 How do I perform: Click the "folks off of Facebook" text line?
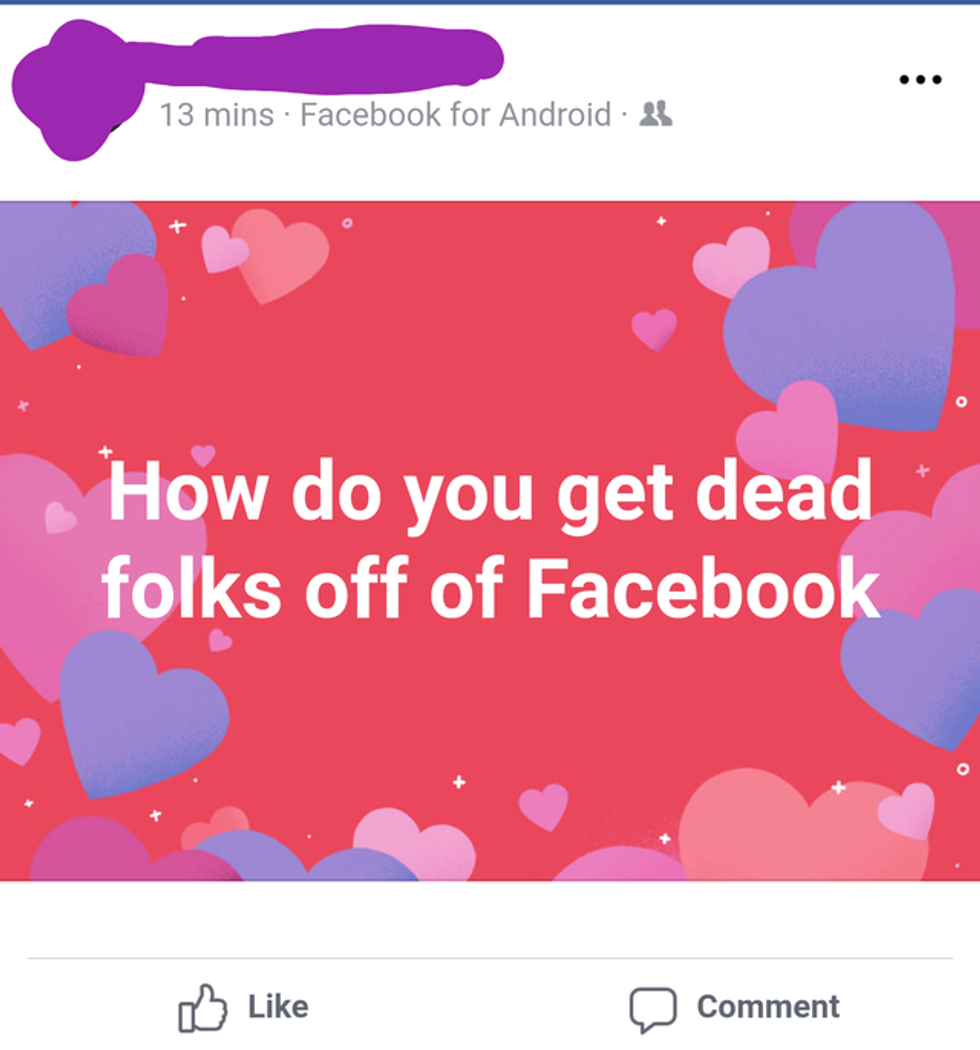490,590
